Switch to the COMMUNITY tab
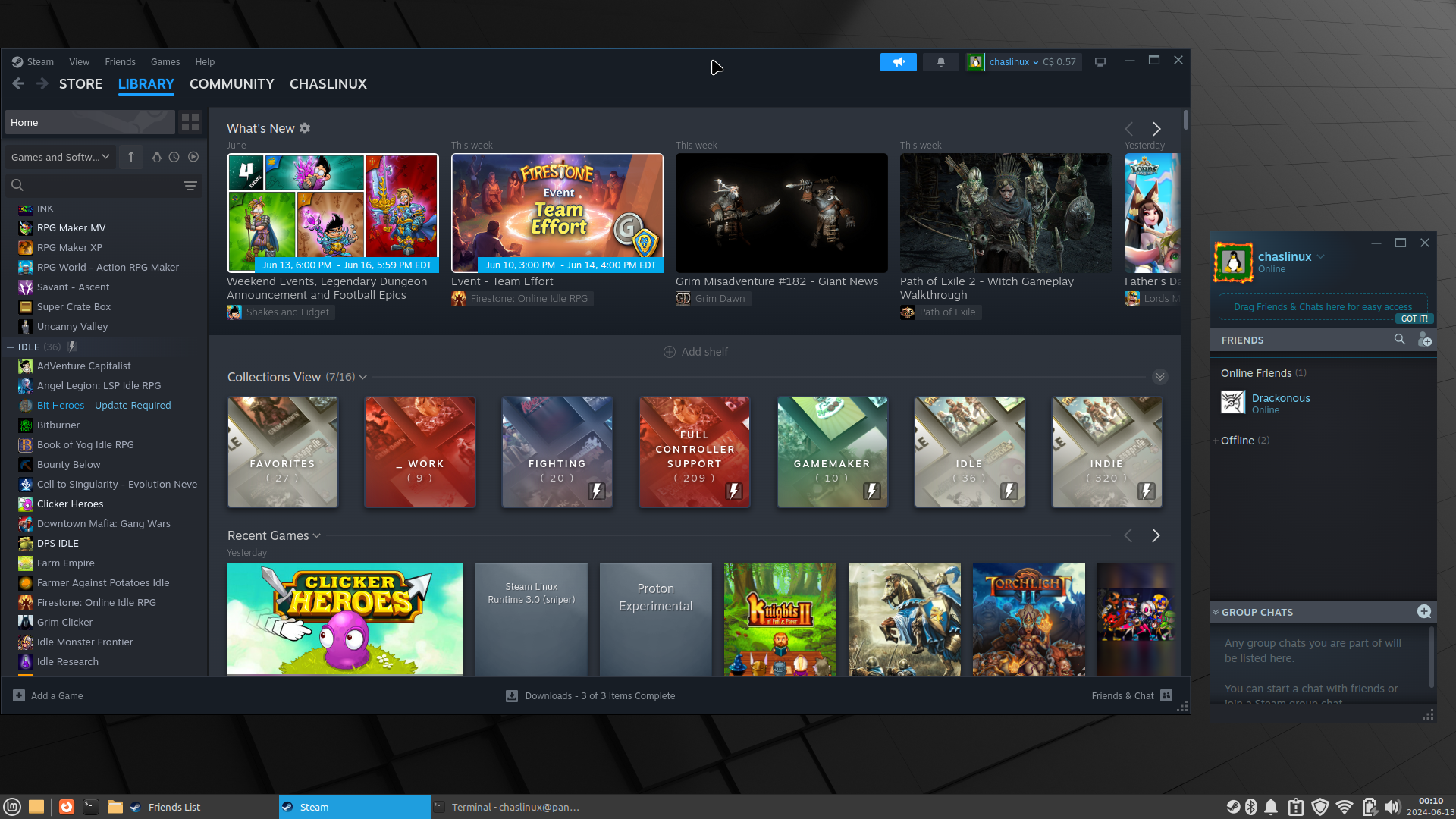Screen dimensions: 1456x819 (x=232, y=84)
